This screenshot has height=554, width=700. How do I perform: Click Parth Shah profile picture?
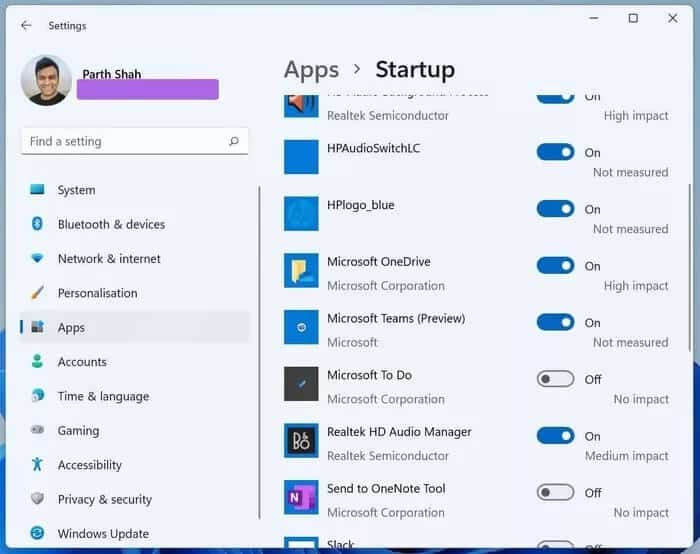point(46,80)
